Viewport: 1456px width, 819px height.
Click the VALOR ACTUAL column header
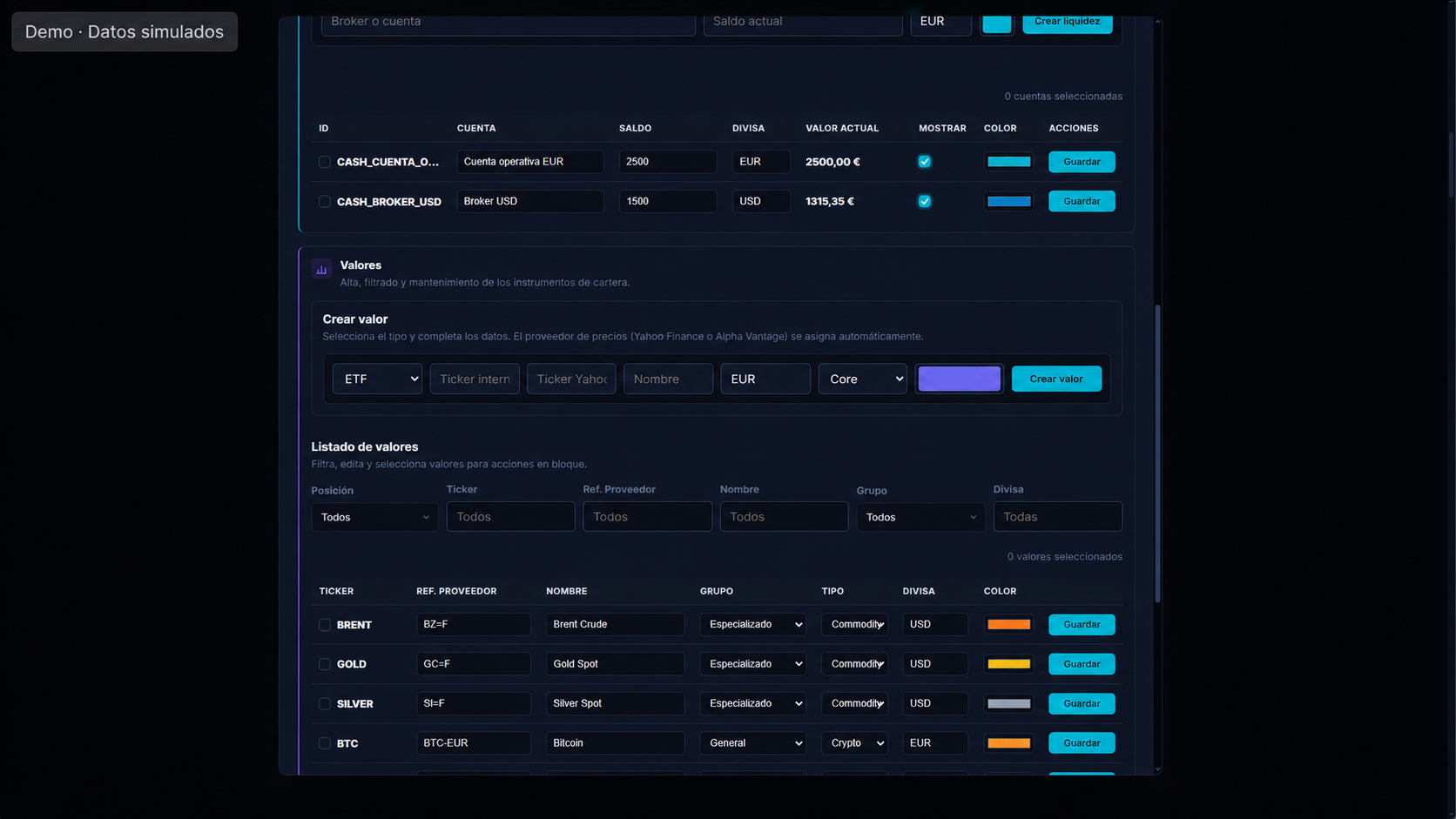click(x=842, y=128)
